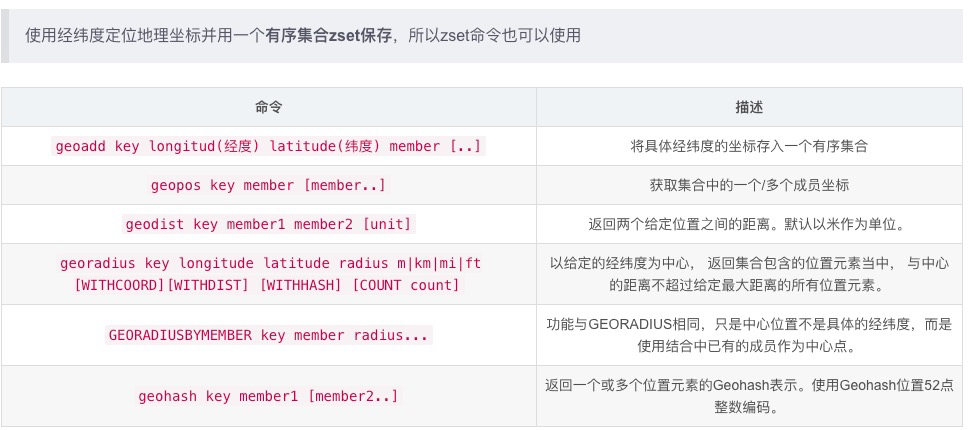This screenshot has width=971, height=430.
Task: Click description 获取集合中的一个/多个成员坐标
Action: [x=749, y=185]
